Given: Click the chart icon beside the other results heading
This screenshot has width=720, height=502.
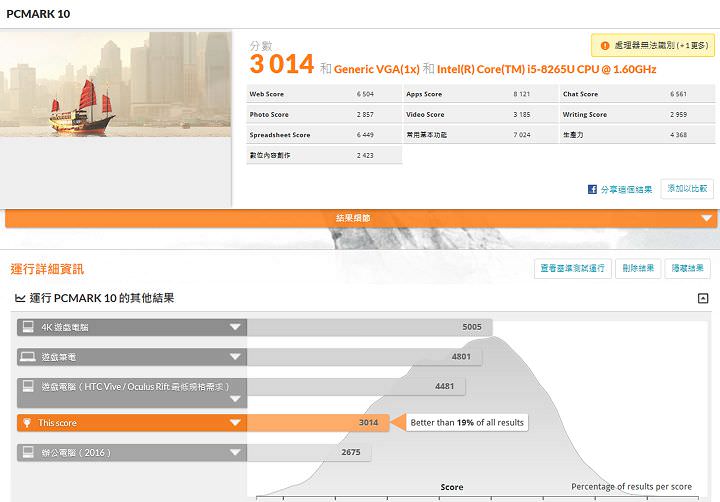Looking at the screenshot, I should (20, 298).
